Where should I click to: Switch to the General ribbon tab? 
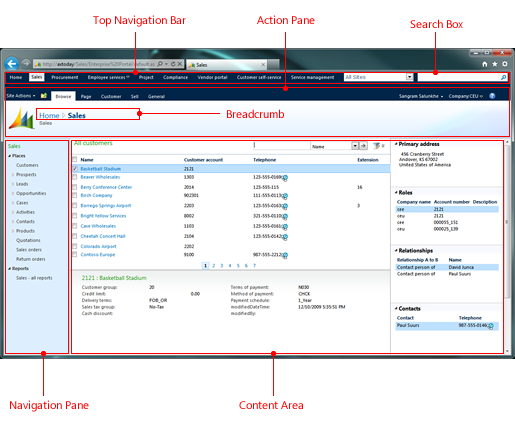pyautogui.click(x=156, y=96)
